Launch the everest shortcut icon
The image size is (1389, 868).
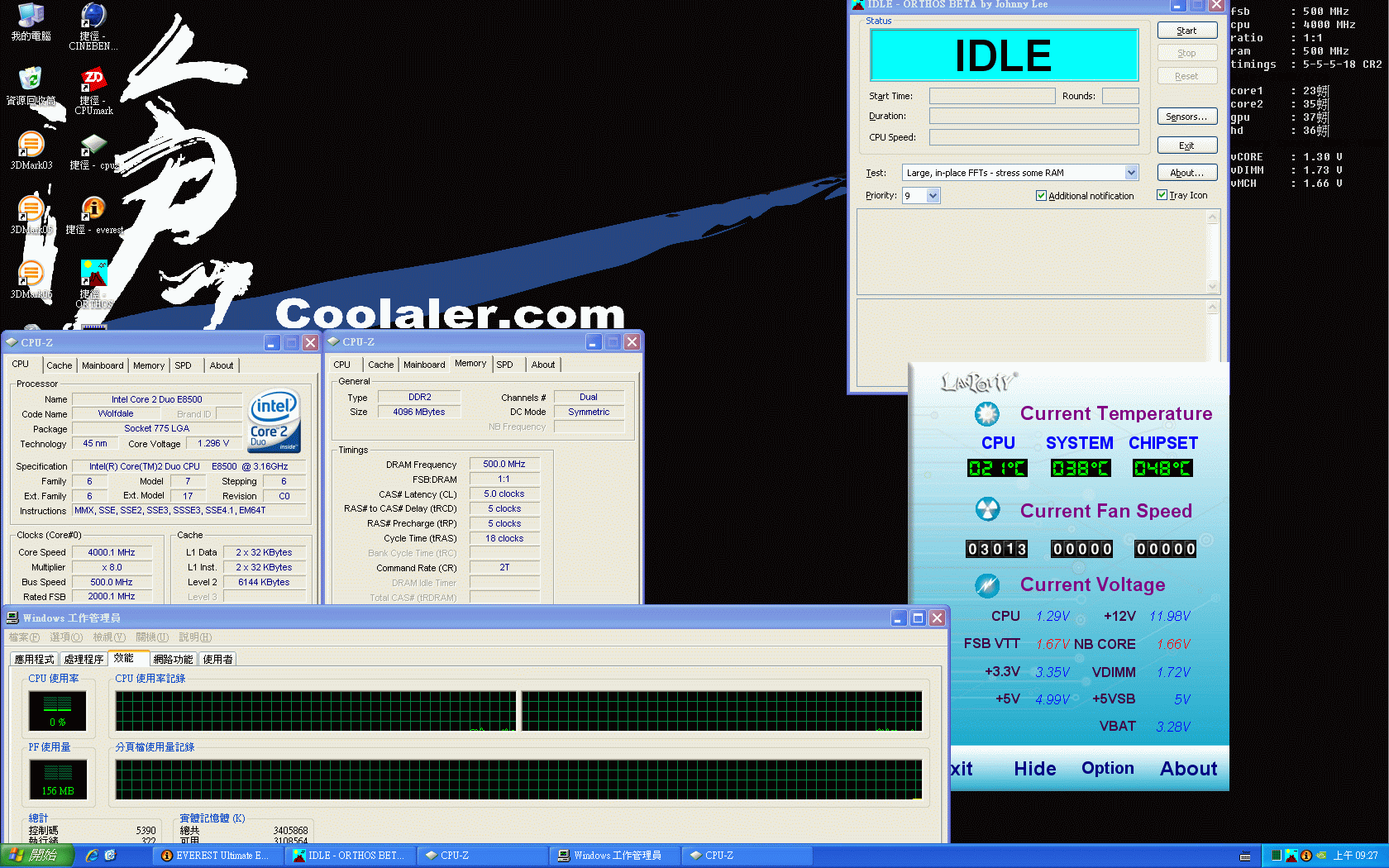coord(93,216)
